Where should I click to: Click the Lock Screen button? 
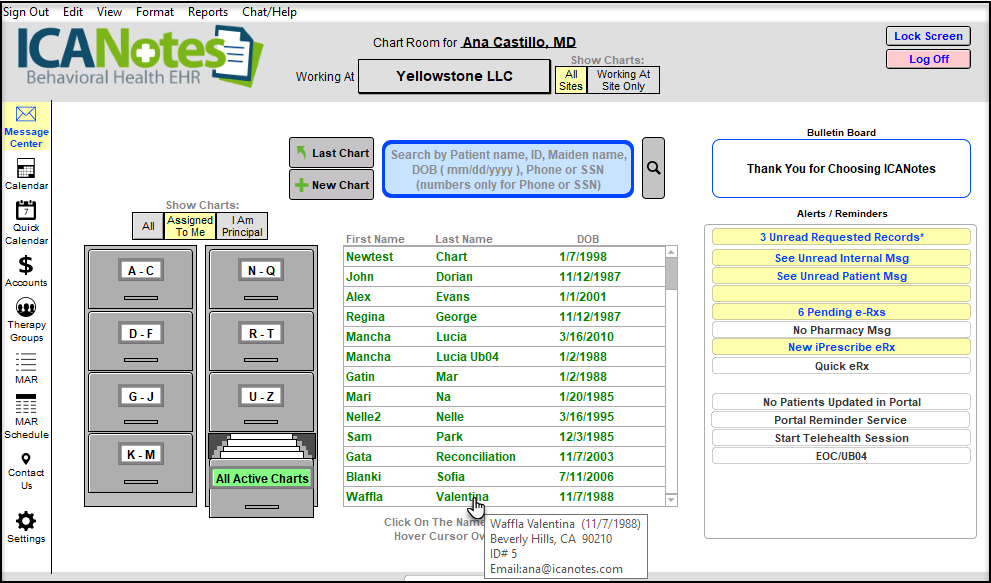point(928,36)
